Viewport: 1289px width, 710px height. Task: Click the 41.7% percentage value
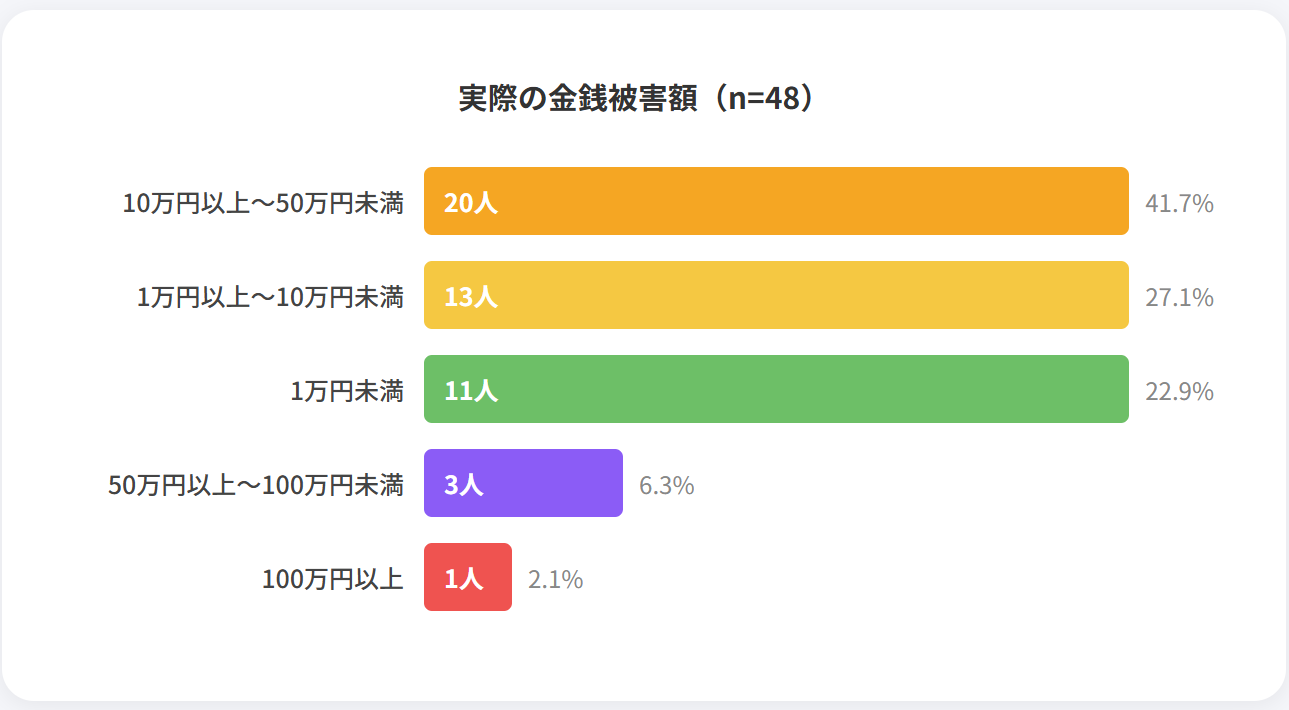click(x=1179, y=204)
